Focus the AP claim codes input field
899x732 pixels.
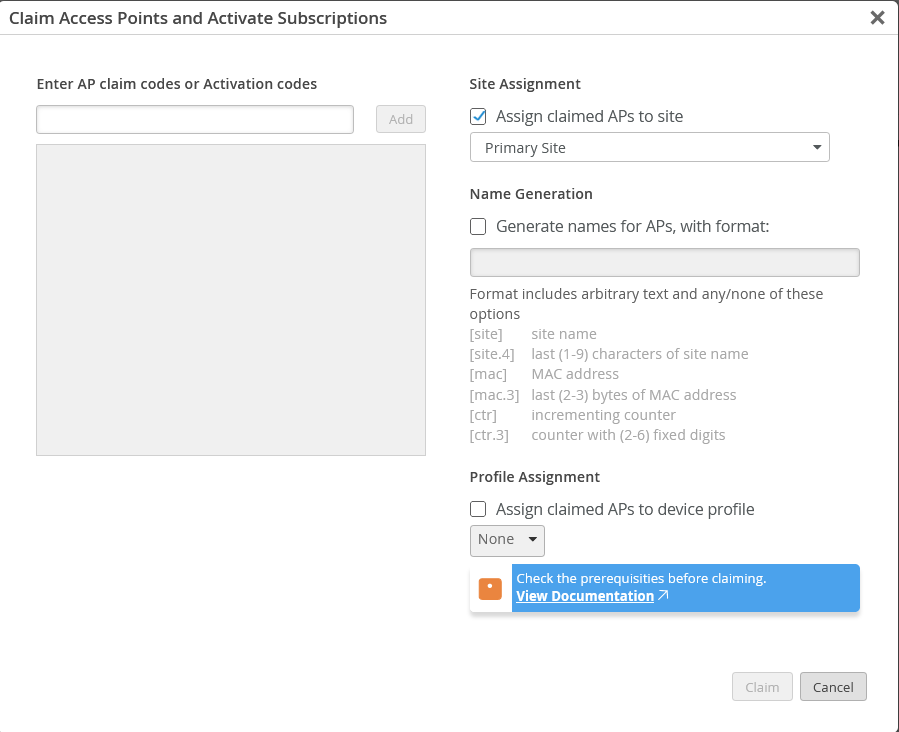[x=195, y=119]
